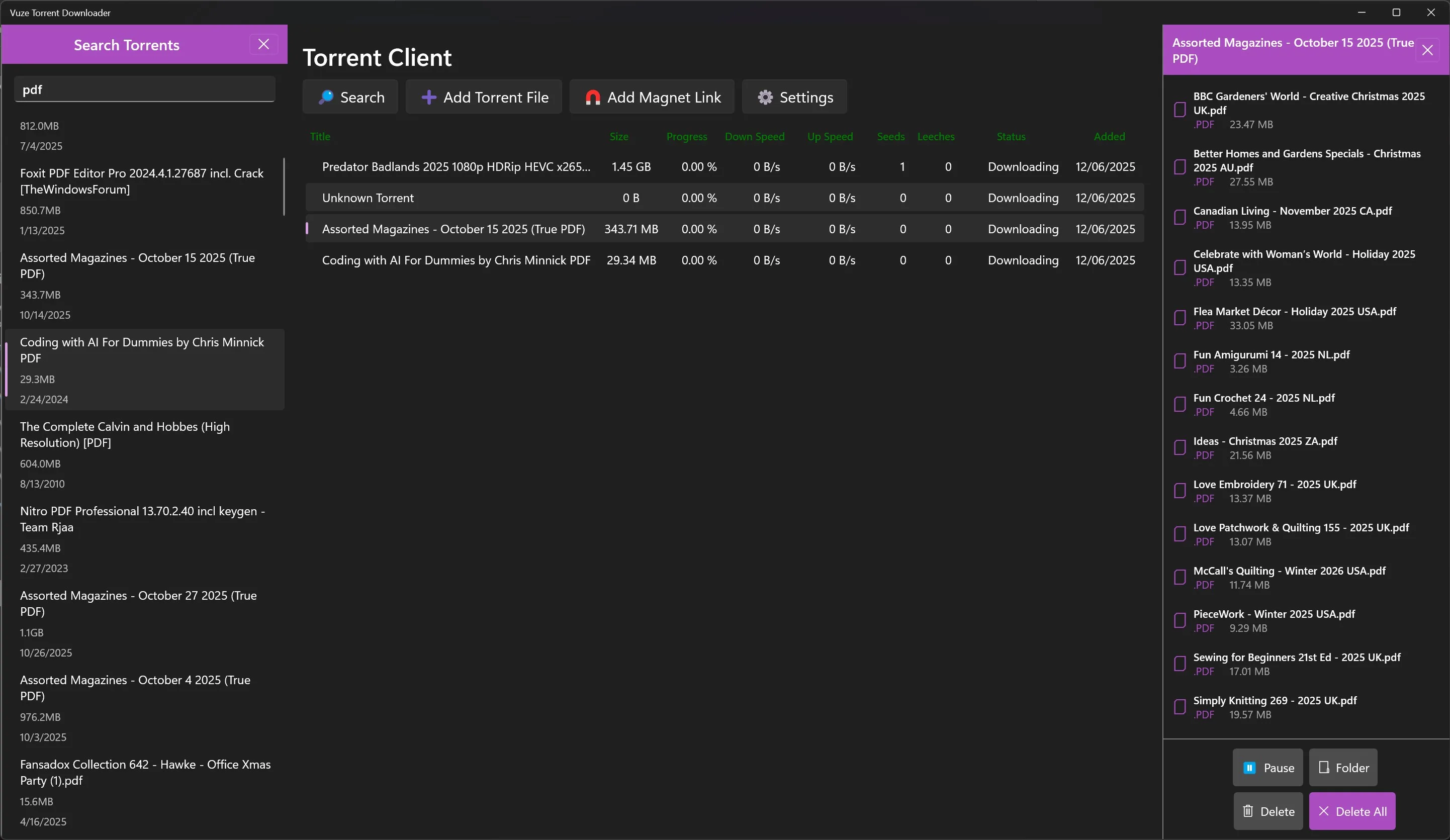
Task: Click the X icon on Delete All
Action: 1323,811
